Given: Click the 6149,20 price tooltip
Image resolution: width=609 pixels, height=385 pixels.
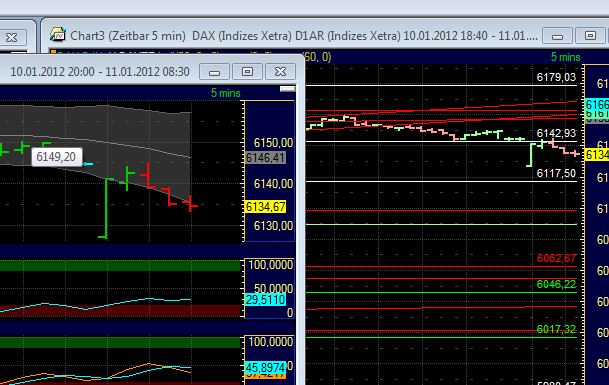Looking at the screenshot, I should click(x=56, y=157).
